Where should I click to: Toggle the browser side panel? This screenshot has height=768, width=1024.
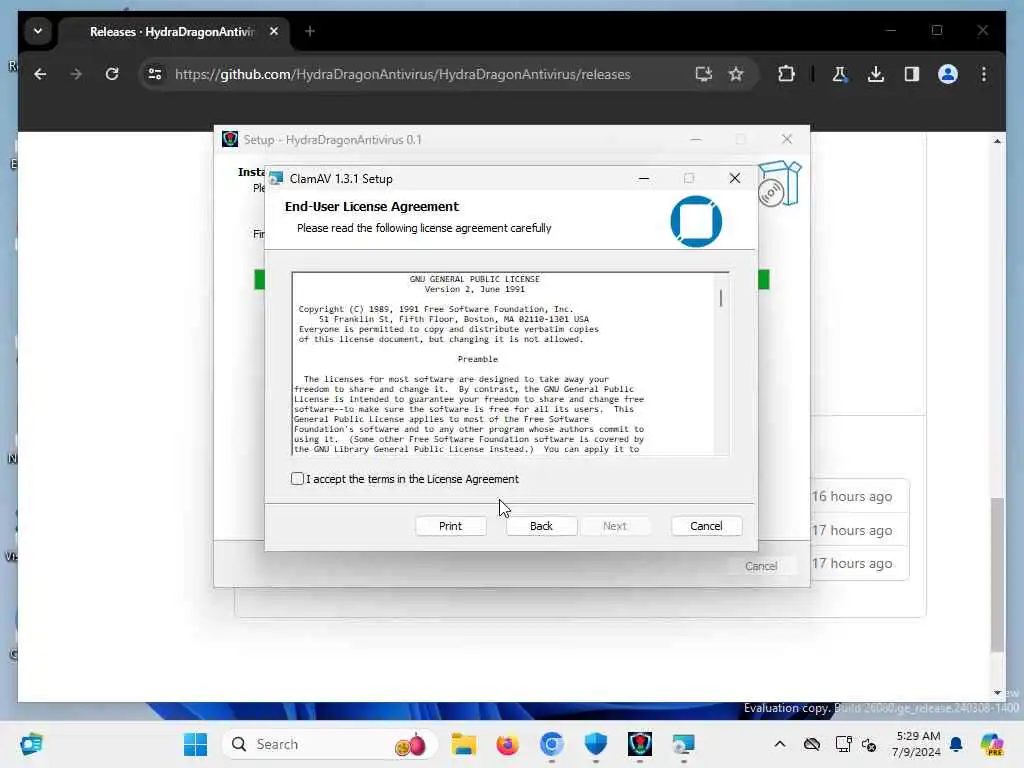(912, 74)
